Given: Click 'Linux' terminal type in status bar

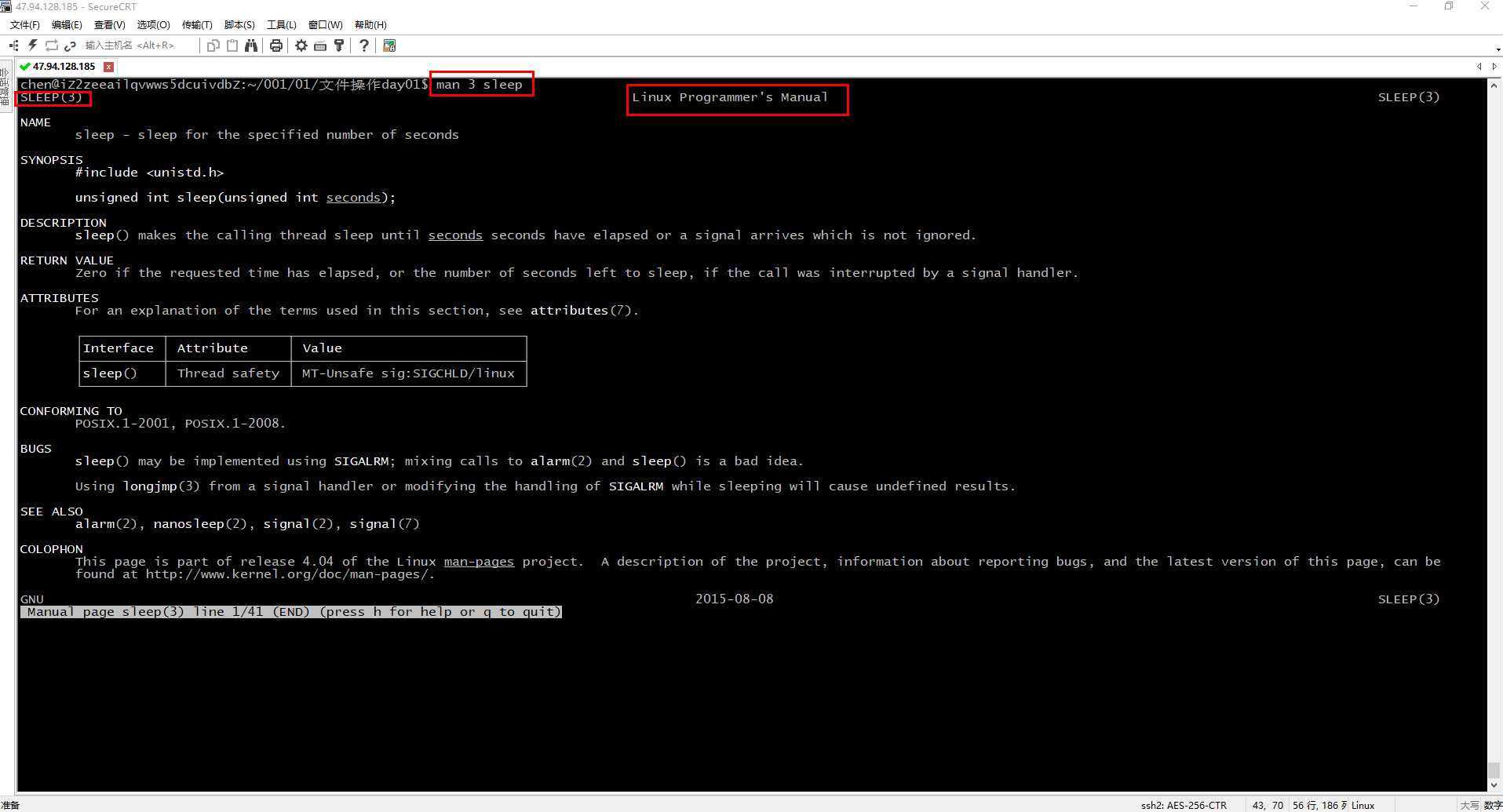Looking at the screenshot, I should coord(1363,805).
